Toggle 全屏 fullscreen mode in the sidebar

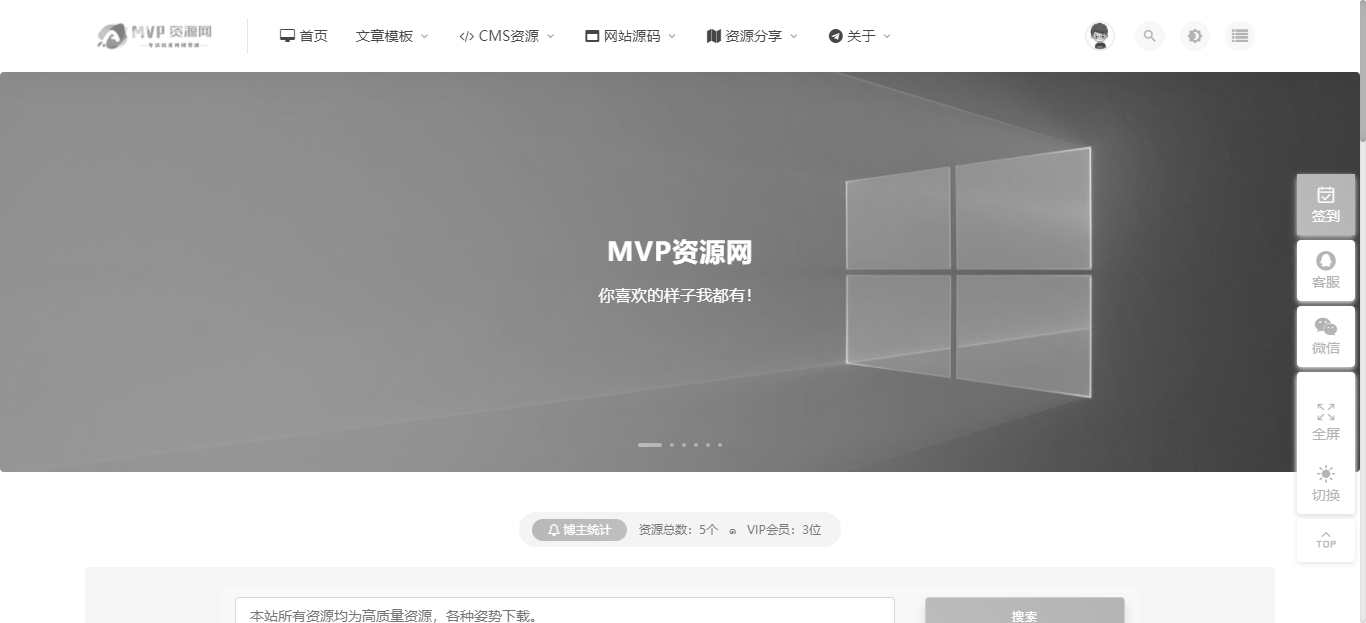point(1326,422)
